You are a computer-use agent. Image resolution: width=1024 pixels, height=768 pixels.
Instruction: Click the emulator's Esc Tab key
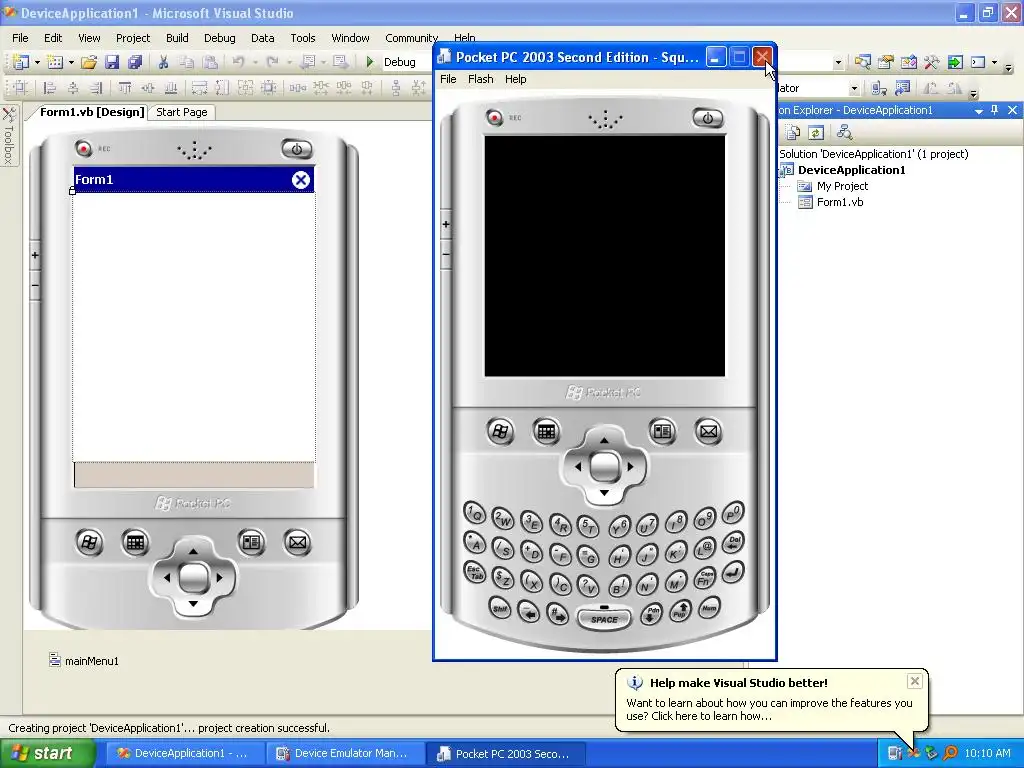[475, 573]
